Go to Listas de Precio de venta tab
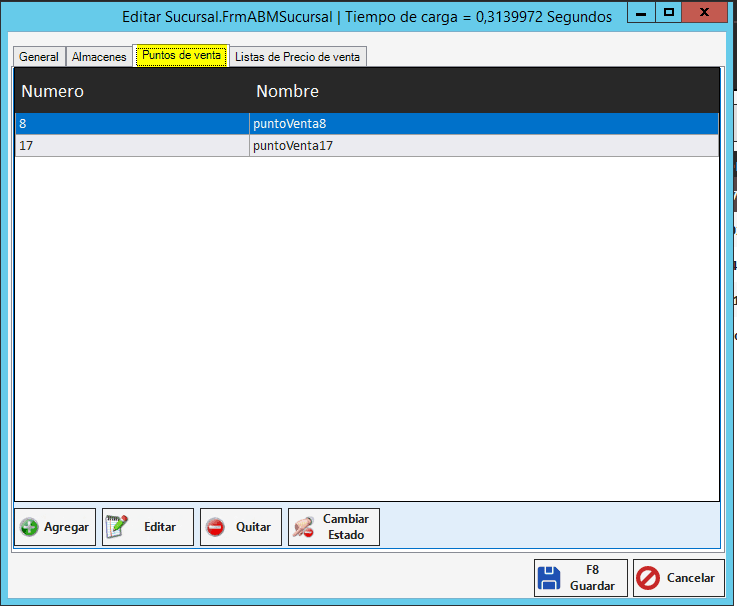 pos(297,57)
